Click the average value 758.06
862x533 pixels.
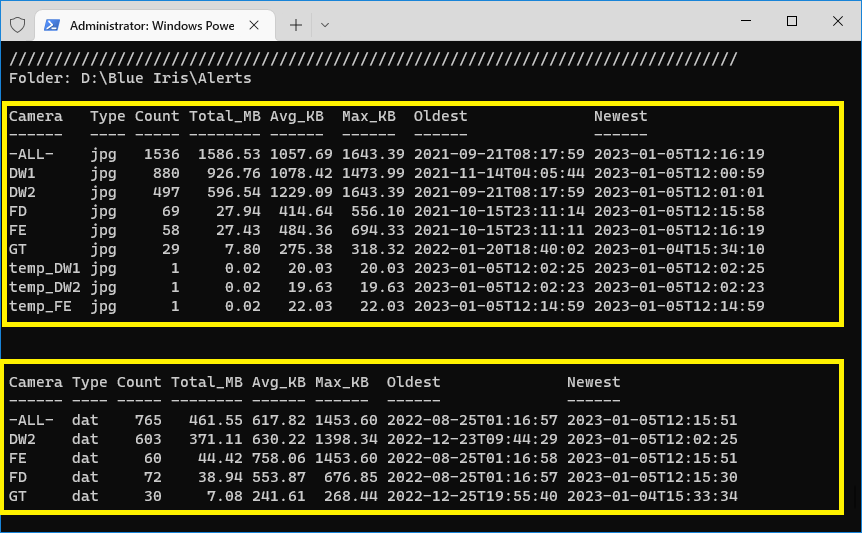click(x=279, y=458)
